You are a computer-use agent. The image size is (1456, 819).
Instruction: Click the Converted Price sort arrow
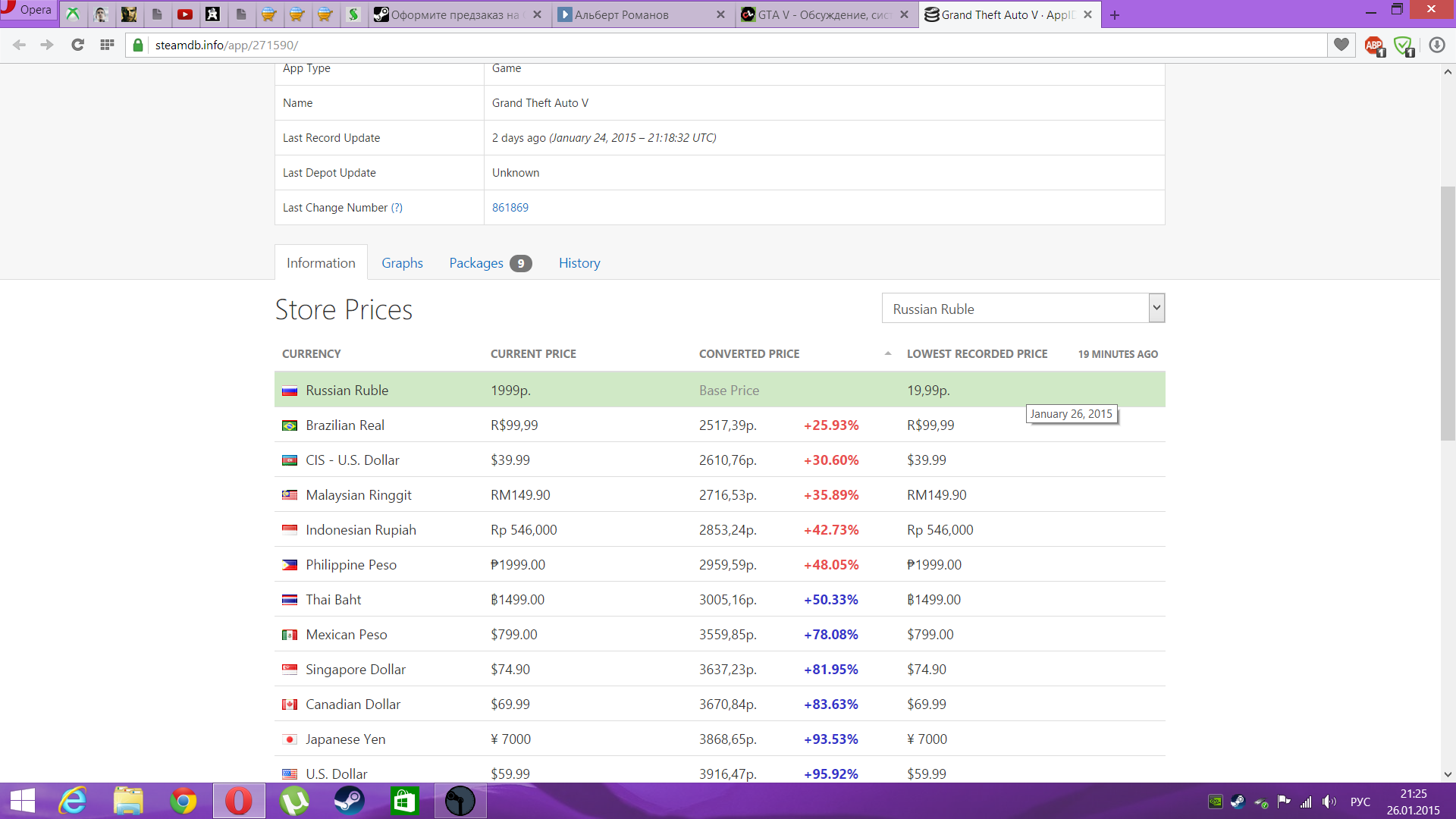coord(888,354)
